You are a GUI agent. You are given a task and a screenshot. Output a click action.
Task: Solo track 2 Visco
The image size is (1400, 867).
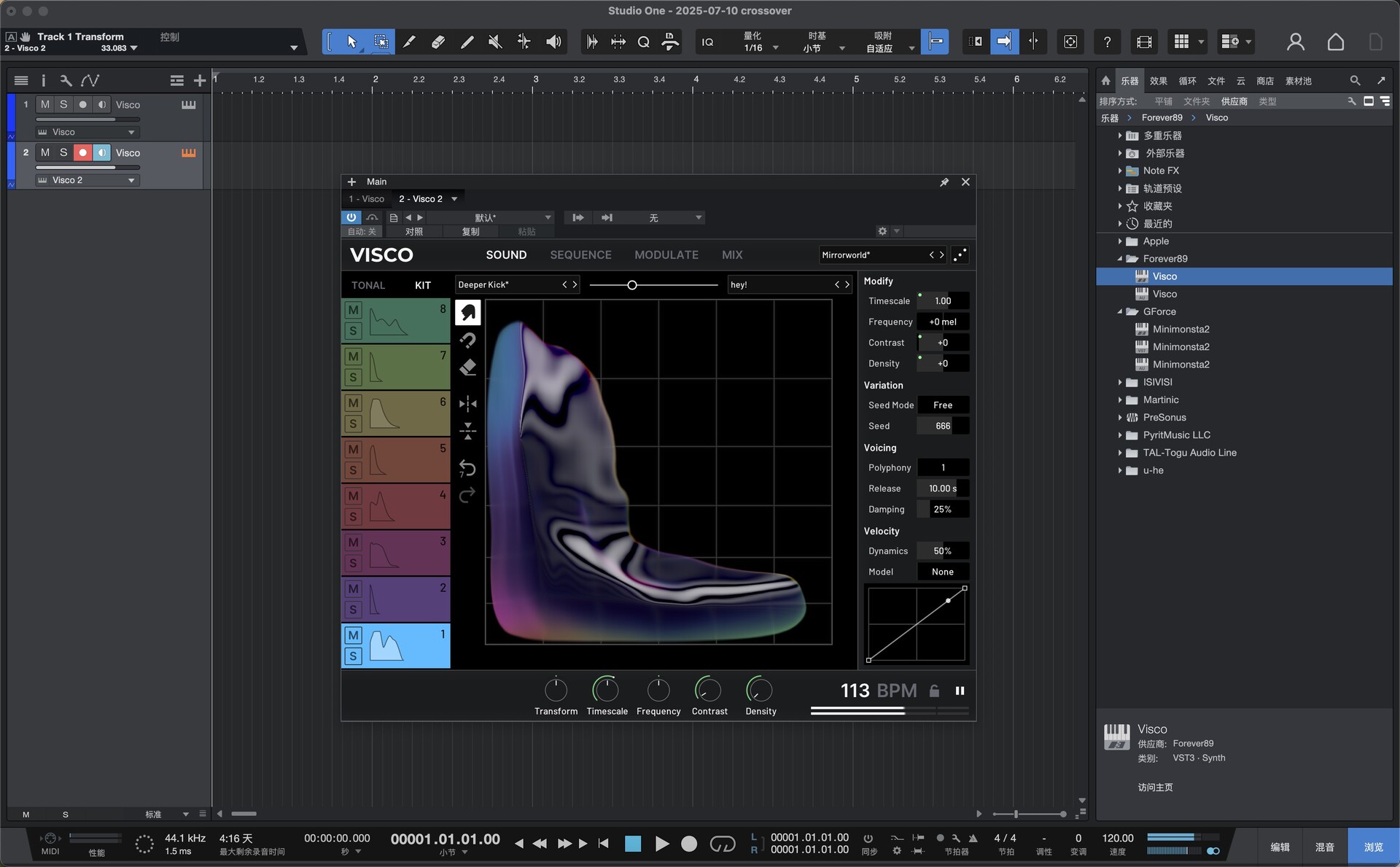[x=63, y=152]
